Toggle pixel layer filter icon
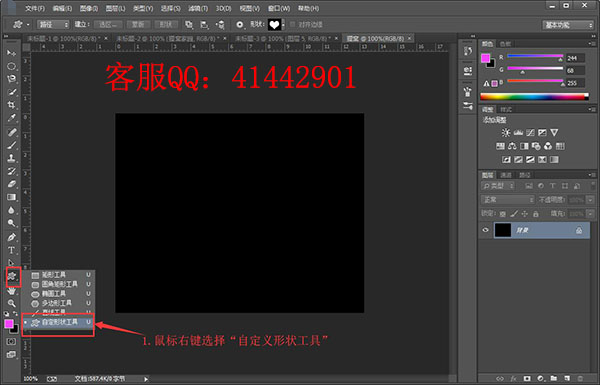This screenshot has width=600, height=385. pyautogui.click(x=529, y=186)
